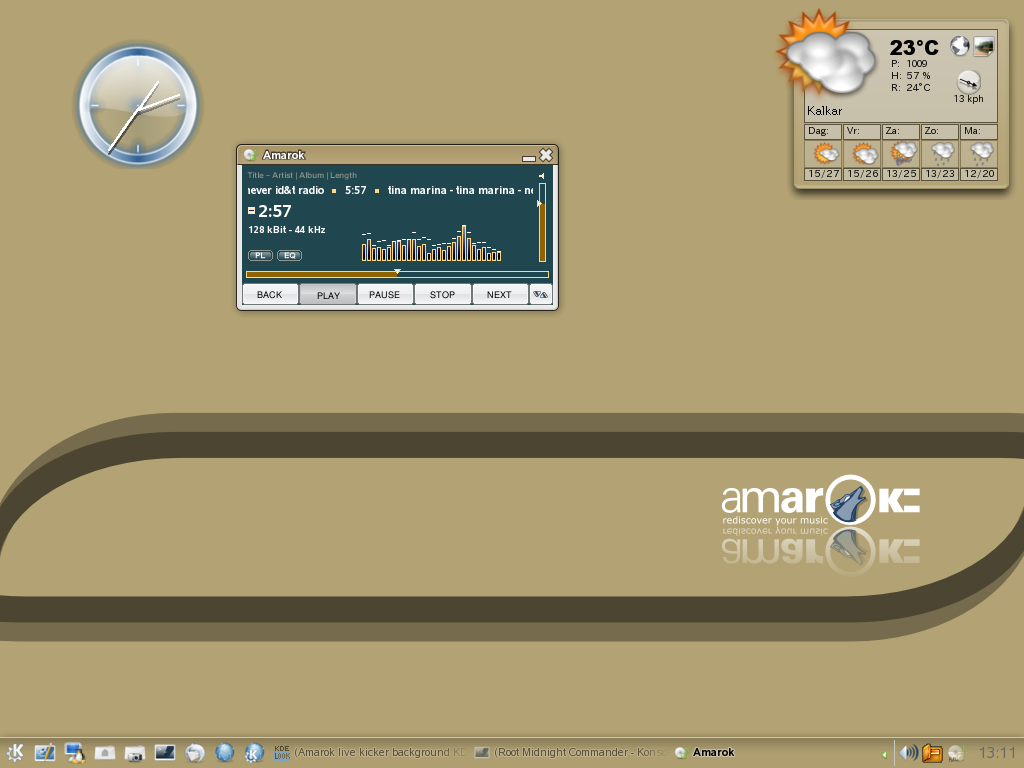Open the Konsole terminal panel icon
The height and width of the screenshot is (768, 1024).
click(165, 752)
